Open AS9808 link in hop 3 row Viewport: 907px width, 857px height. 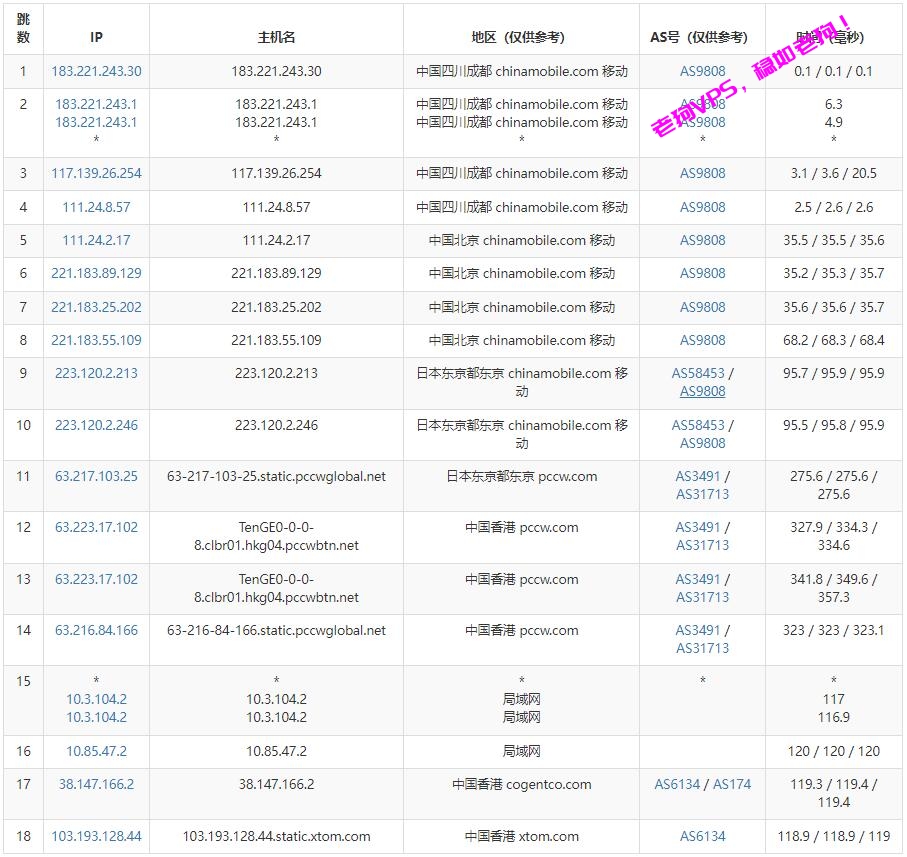click(702, 173)
